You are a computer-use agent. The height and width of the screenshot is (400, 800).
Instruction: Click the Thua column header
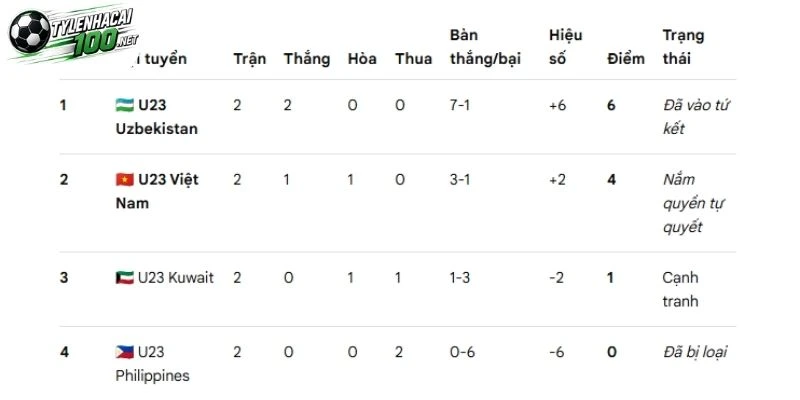[x=413, y=59]
